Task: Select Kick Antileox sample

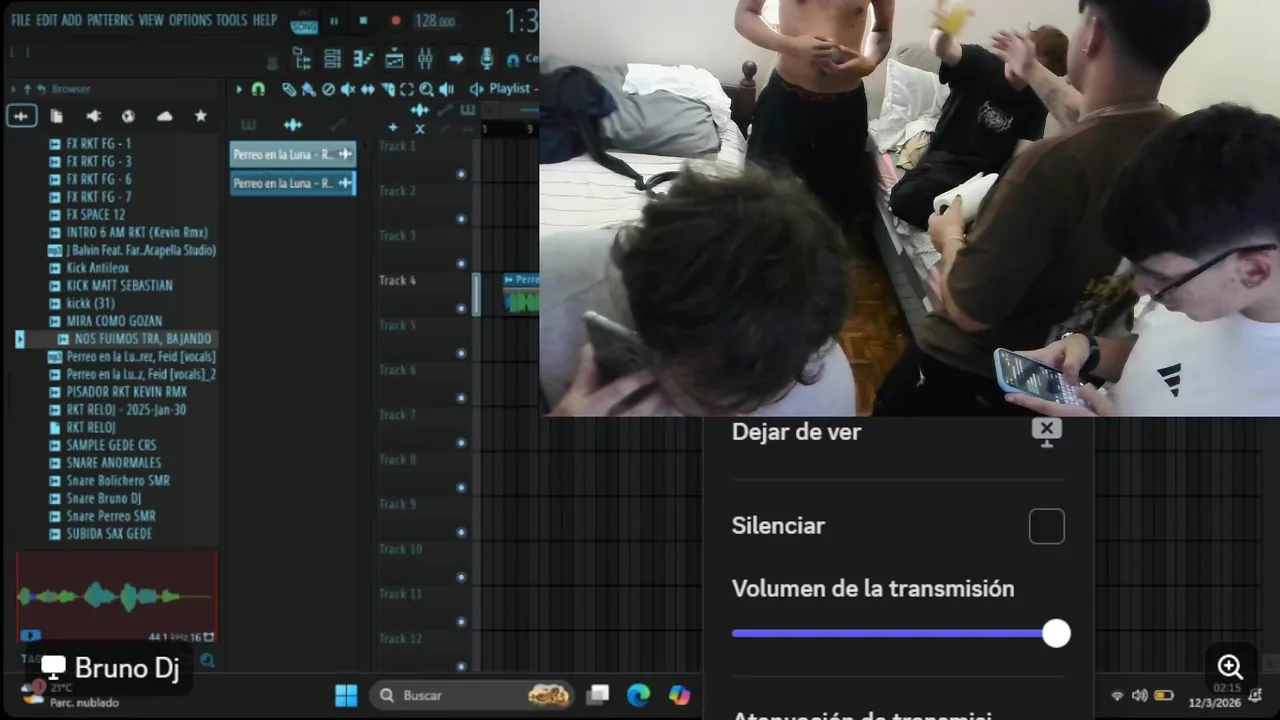Action: click(x=97, y=268)
